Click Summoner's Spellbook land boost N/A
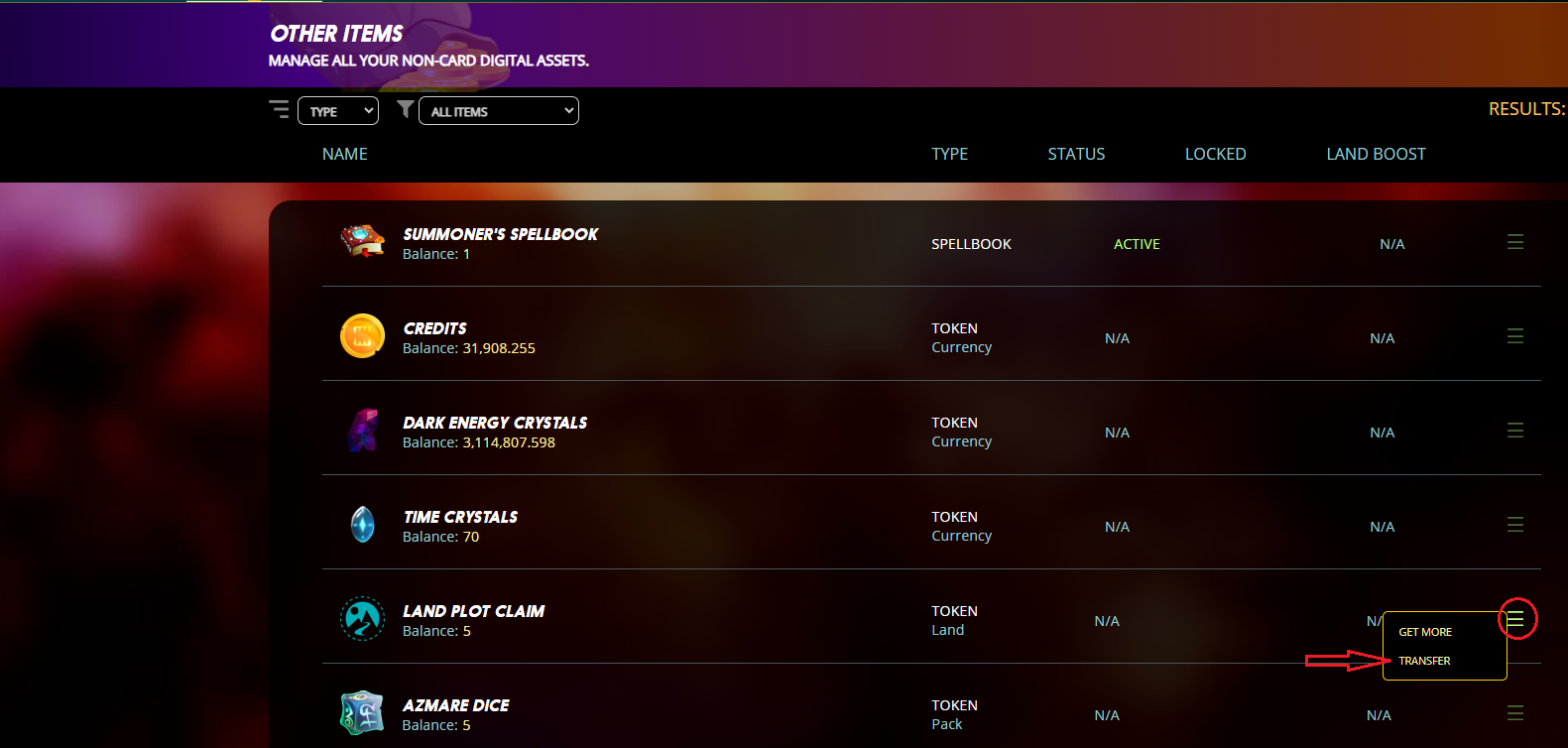The width and height of the screenshot is (1568, 748). (x=1392, y=244)
